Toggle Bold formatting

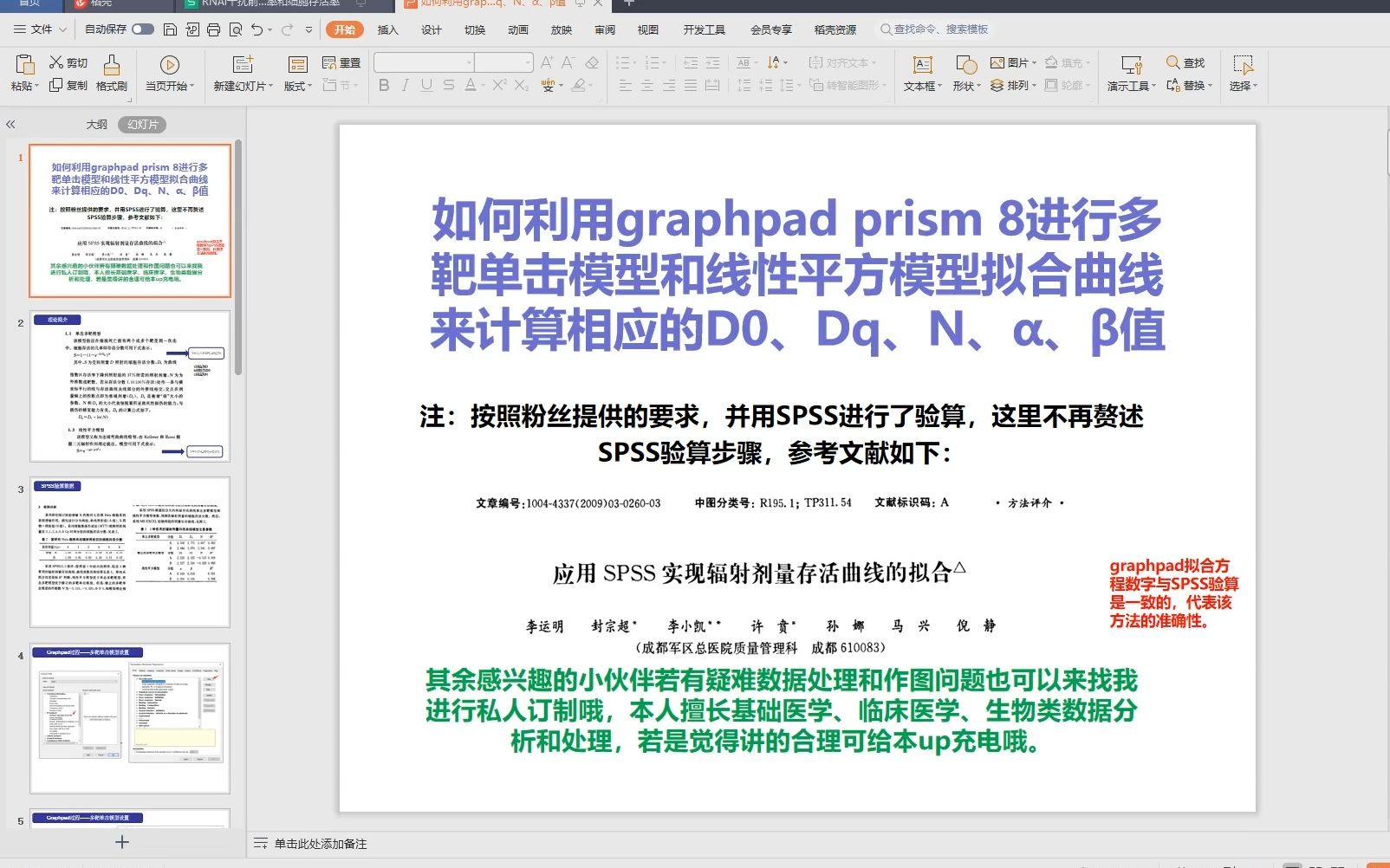[384, 85]
